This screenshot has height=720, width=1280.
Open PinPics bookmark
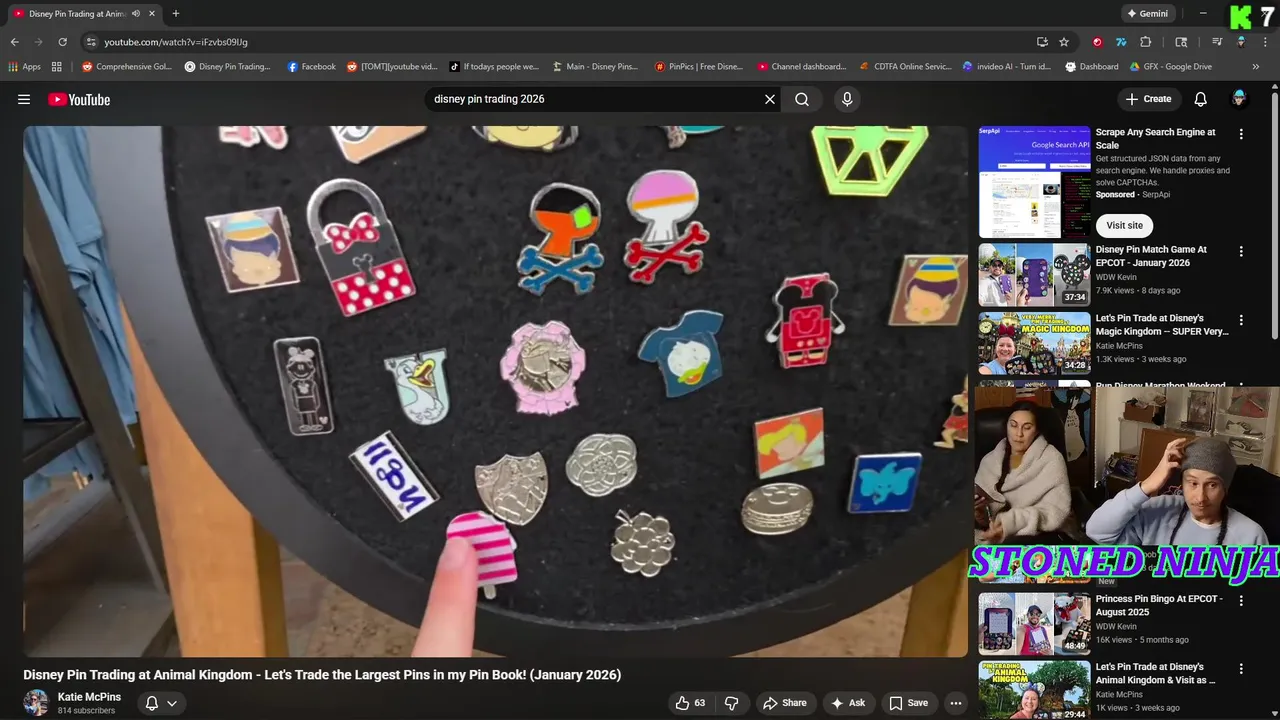click(x=699, y=67)
